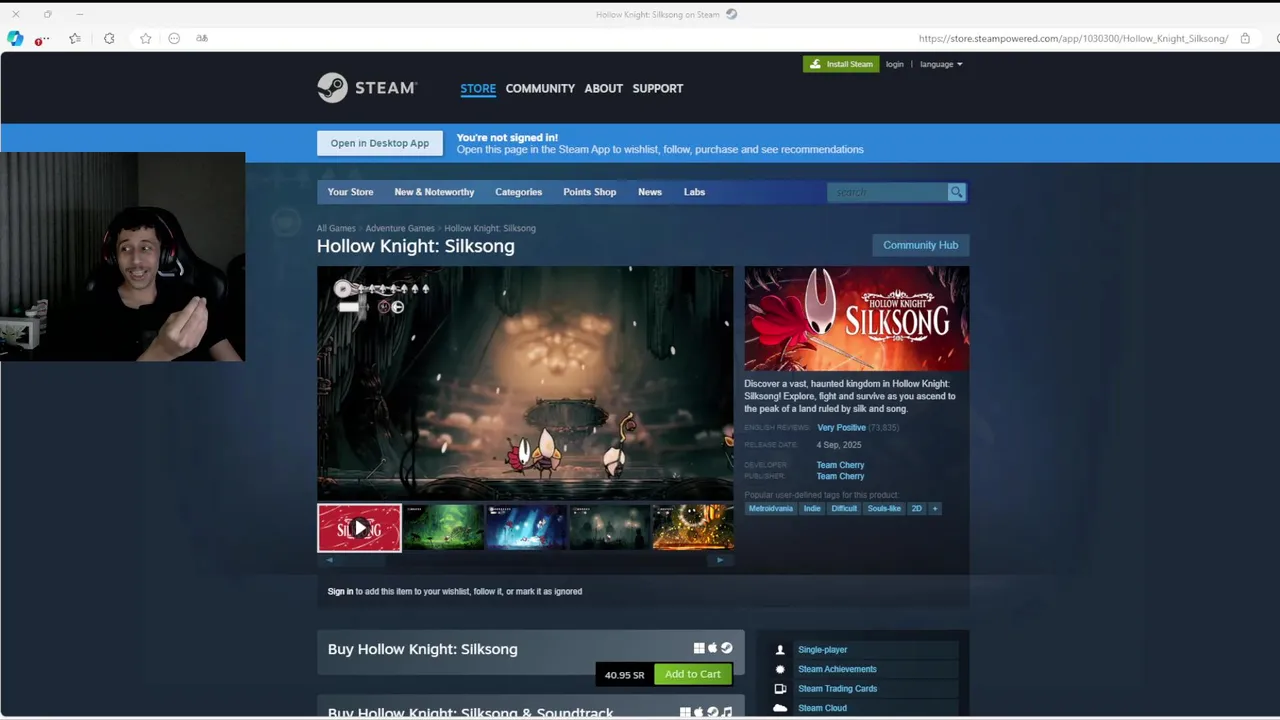Click the Team Cherry publisher link

pyautogui.click(x=840, y=476)
